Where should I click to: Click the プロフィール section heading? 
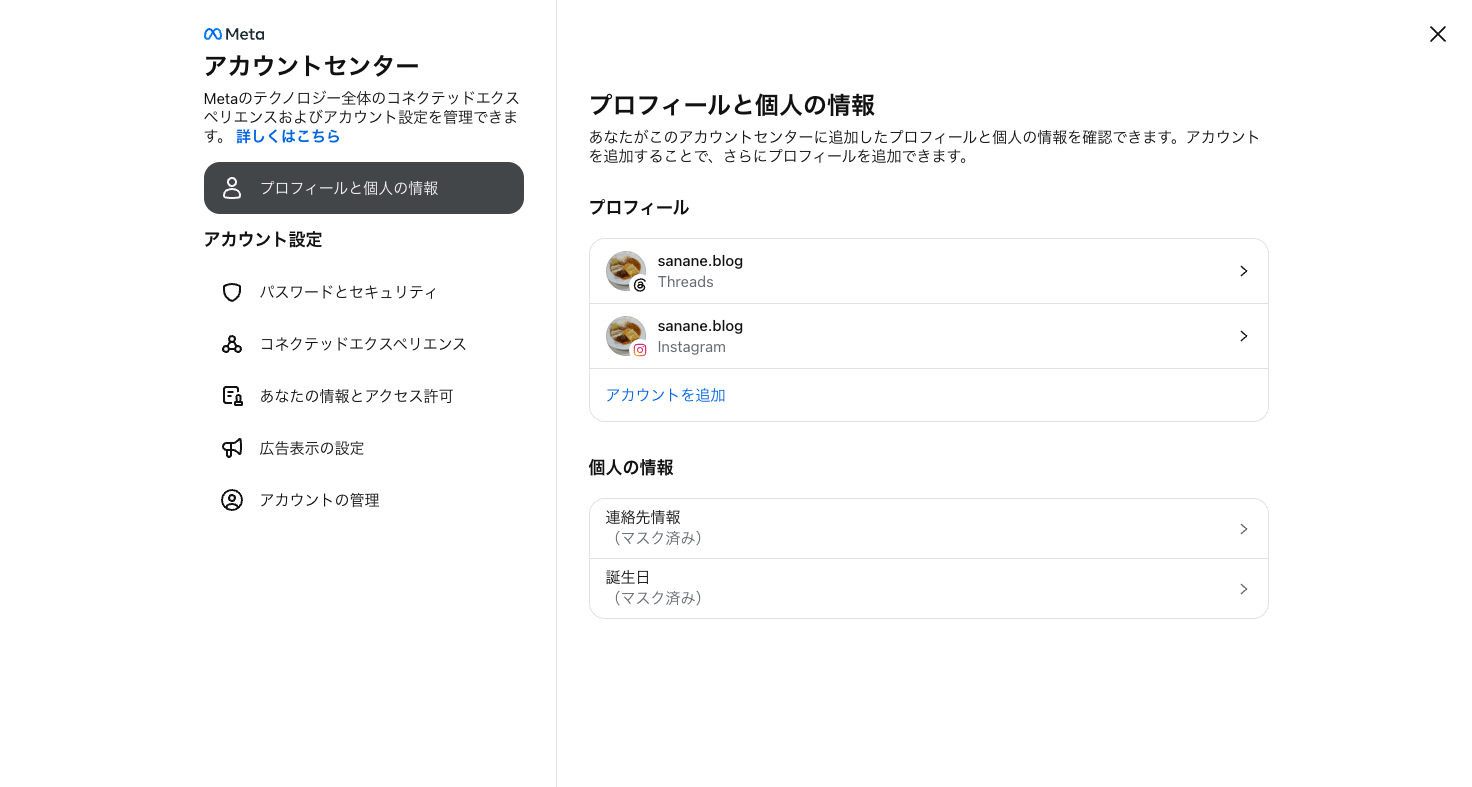click(x=639, y=208)
